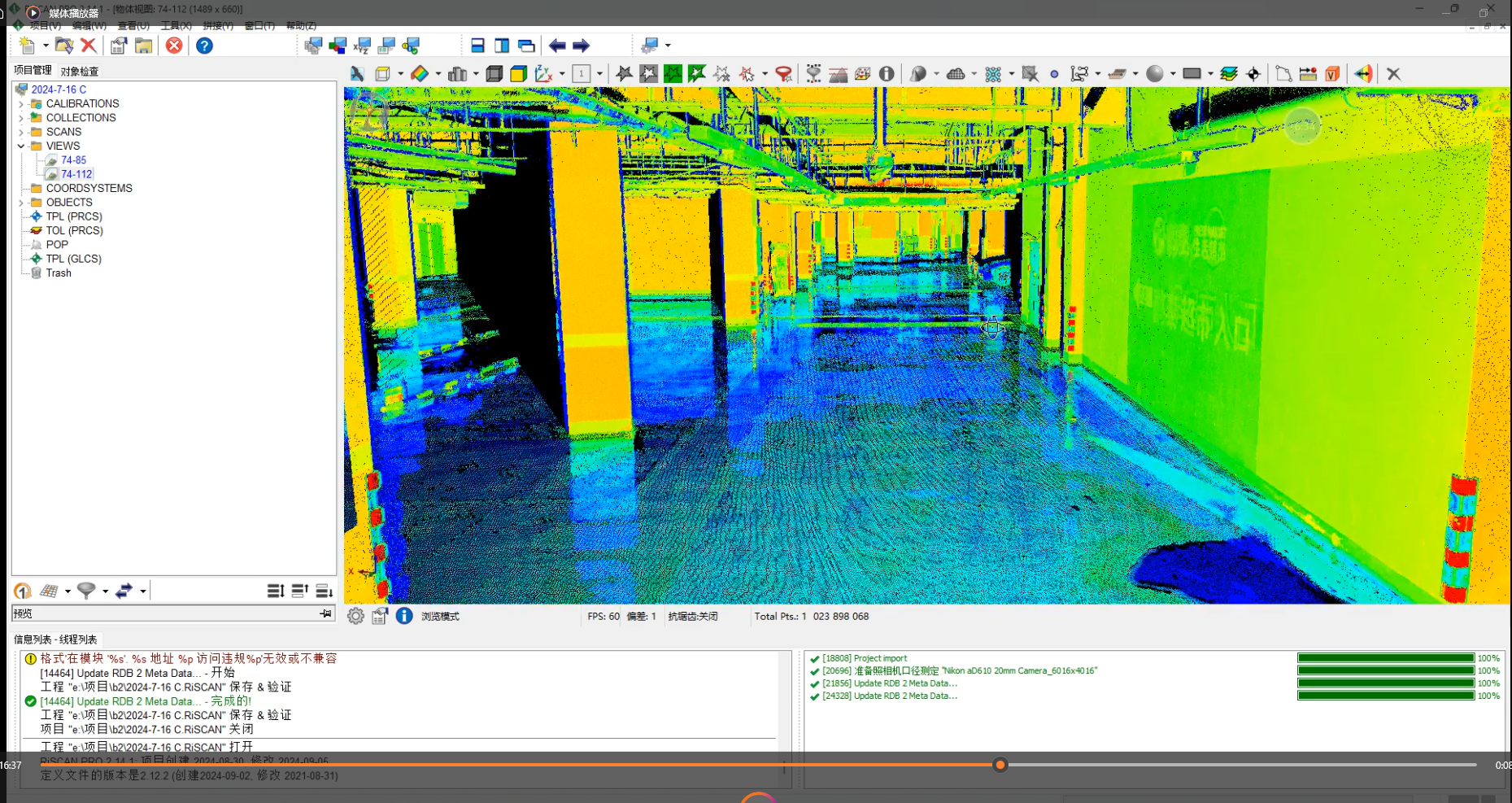Open viewer settings gear icon below view

(x=355, y=617)
